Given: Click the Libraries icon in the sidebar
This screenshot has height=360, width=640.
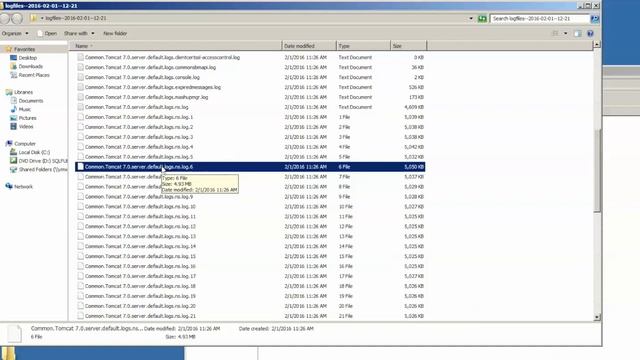Looking at the screenshot, I should pyautogui.click(x=9, y=92).
